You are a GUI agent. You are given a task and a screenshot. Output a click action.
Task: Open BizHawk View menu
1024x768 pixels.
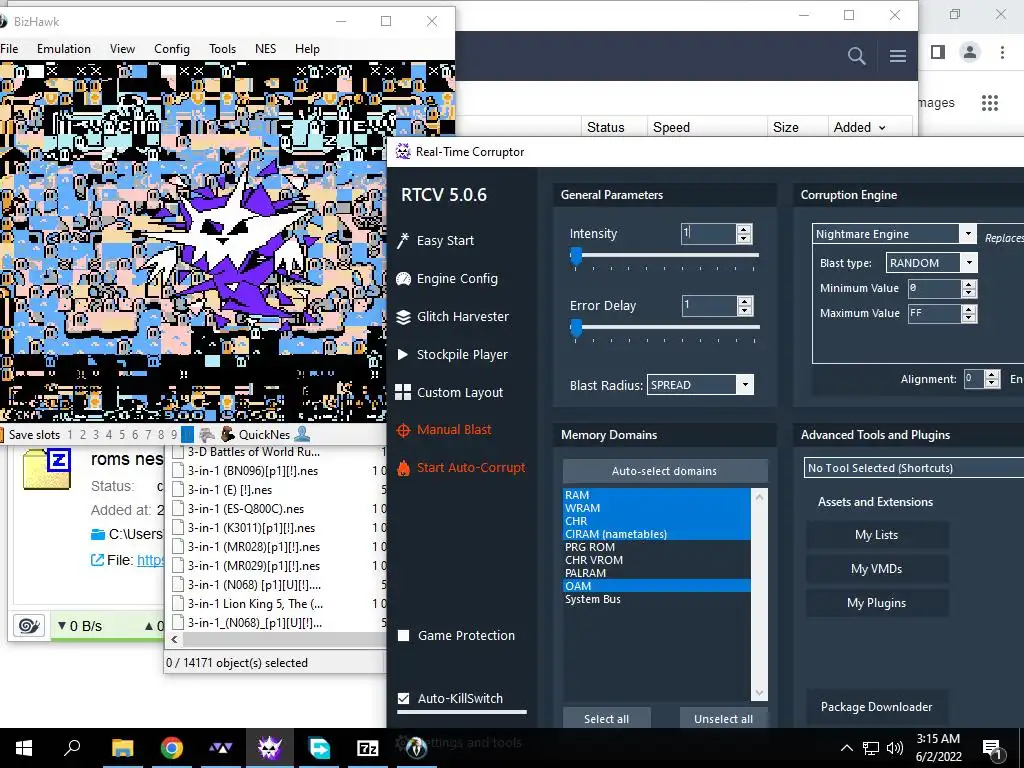pyautogui.click(x=122, y=49)
